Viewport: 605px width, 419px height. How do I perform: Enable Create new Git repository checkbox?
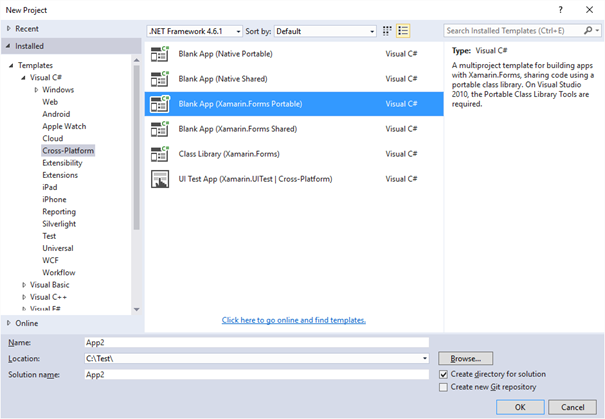(x=443, y=387)
